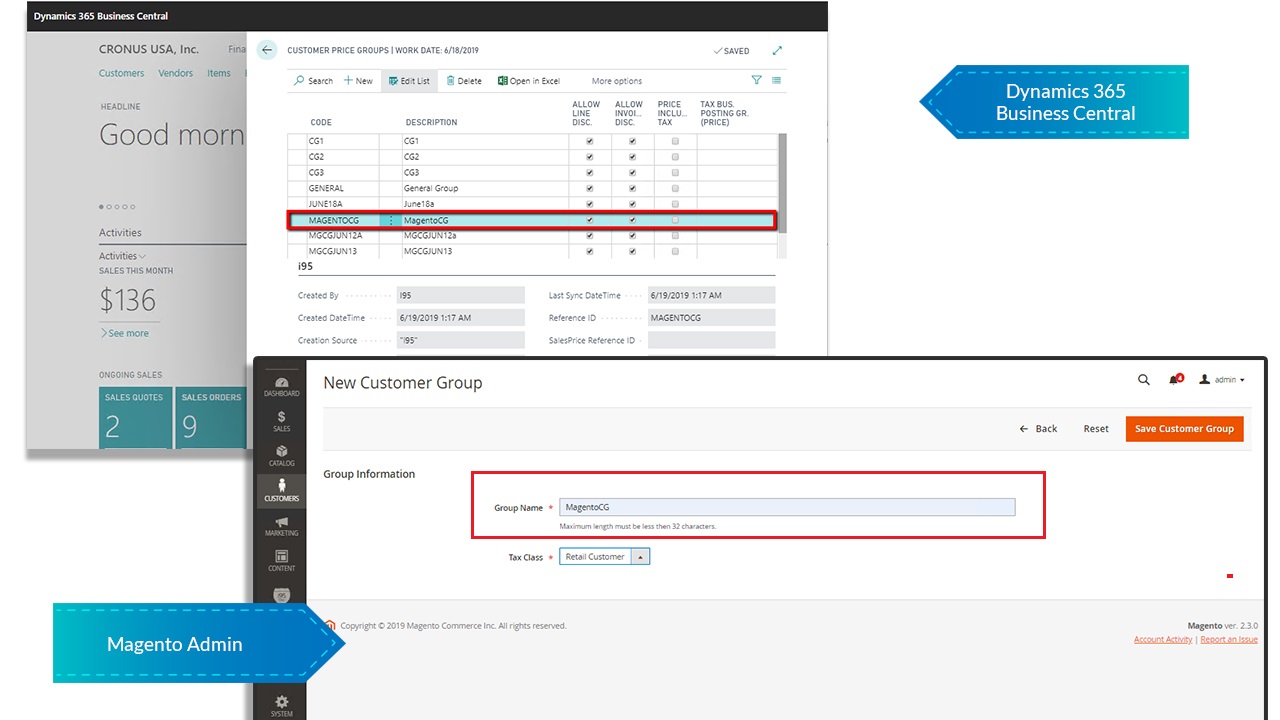Viewport: 1280px width, 720px height.
Task: View Magento notifications bell
Action: tap(1175, 380)
